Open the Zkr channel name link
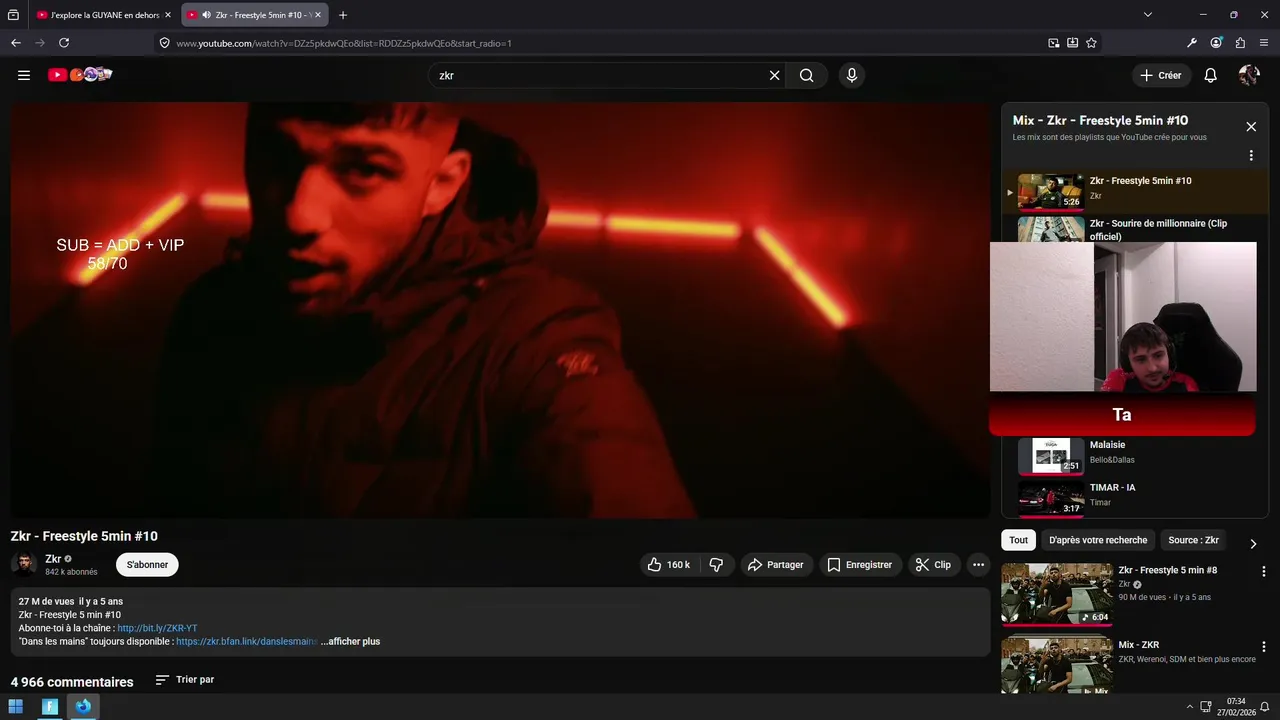The width and height of the screenshot is (1280, 720). coord(53,559)
